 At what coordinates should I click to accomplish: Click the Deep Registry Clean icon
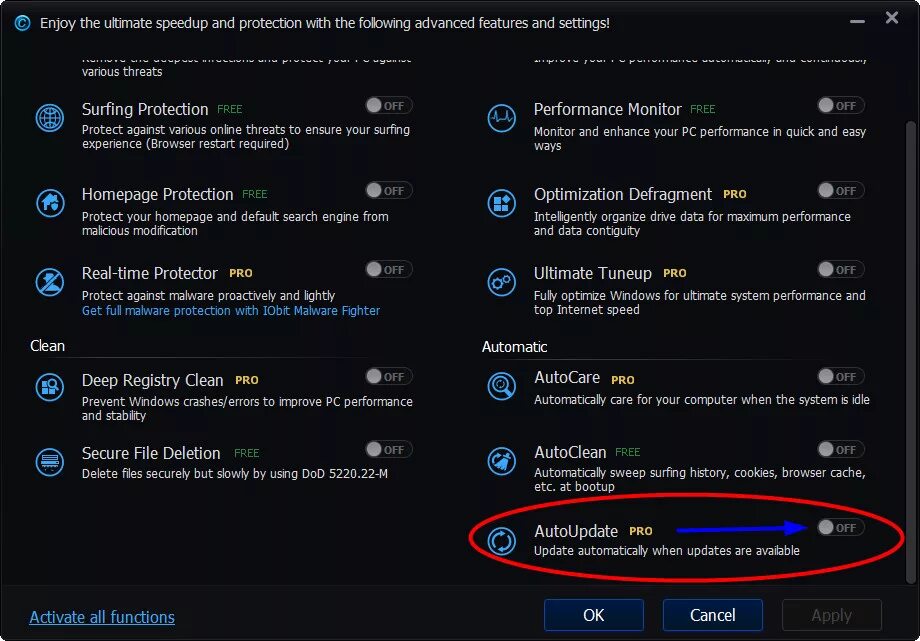(x=50, y=387)
